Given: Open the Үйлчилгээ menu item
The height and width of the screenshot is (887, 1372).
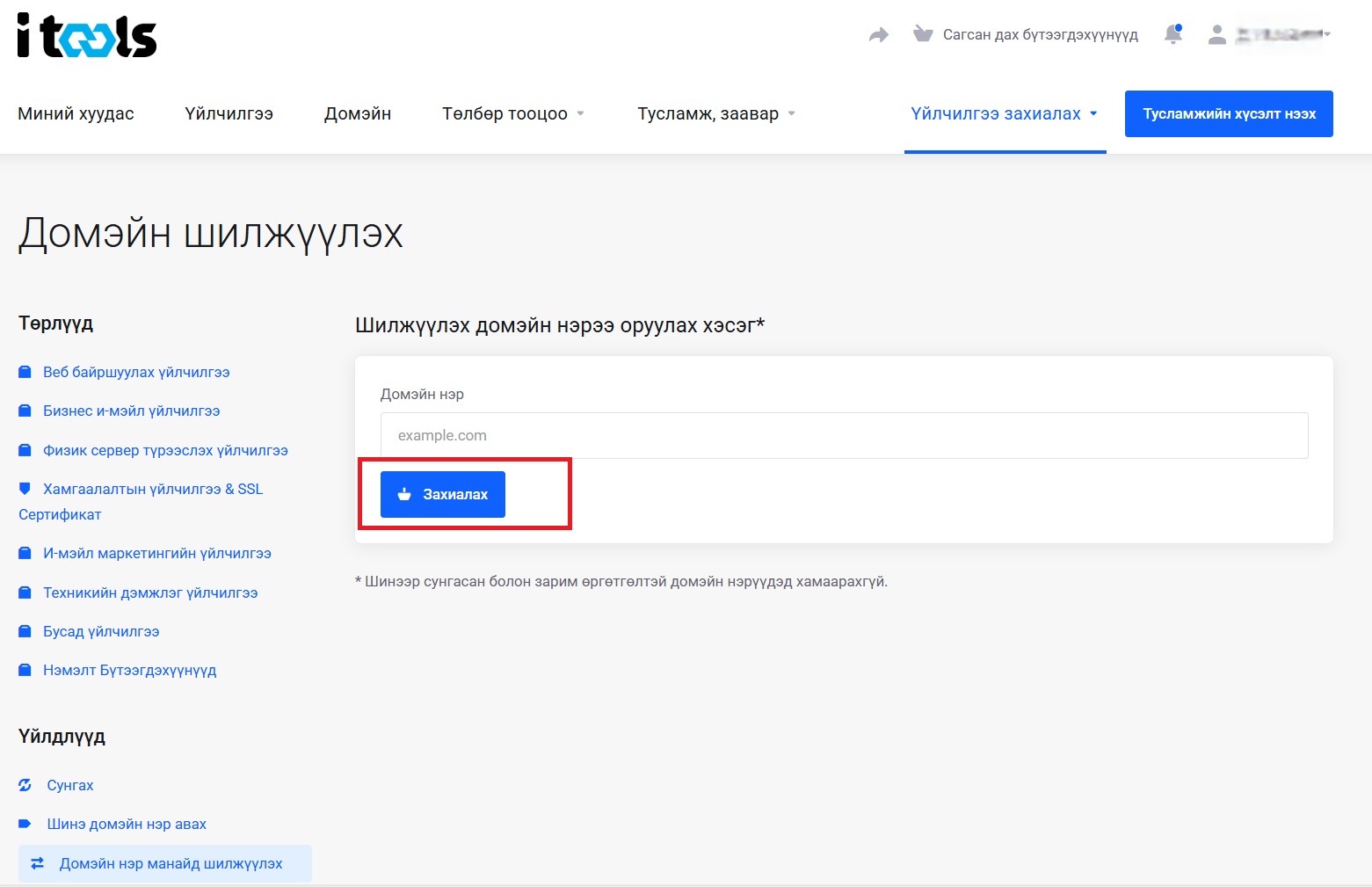Looking at the screenshot, I should (229, 113).
